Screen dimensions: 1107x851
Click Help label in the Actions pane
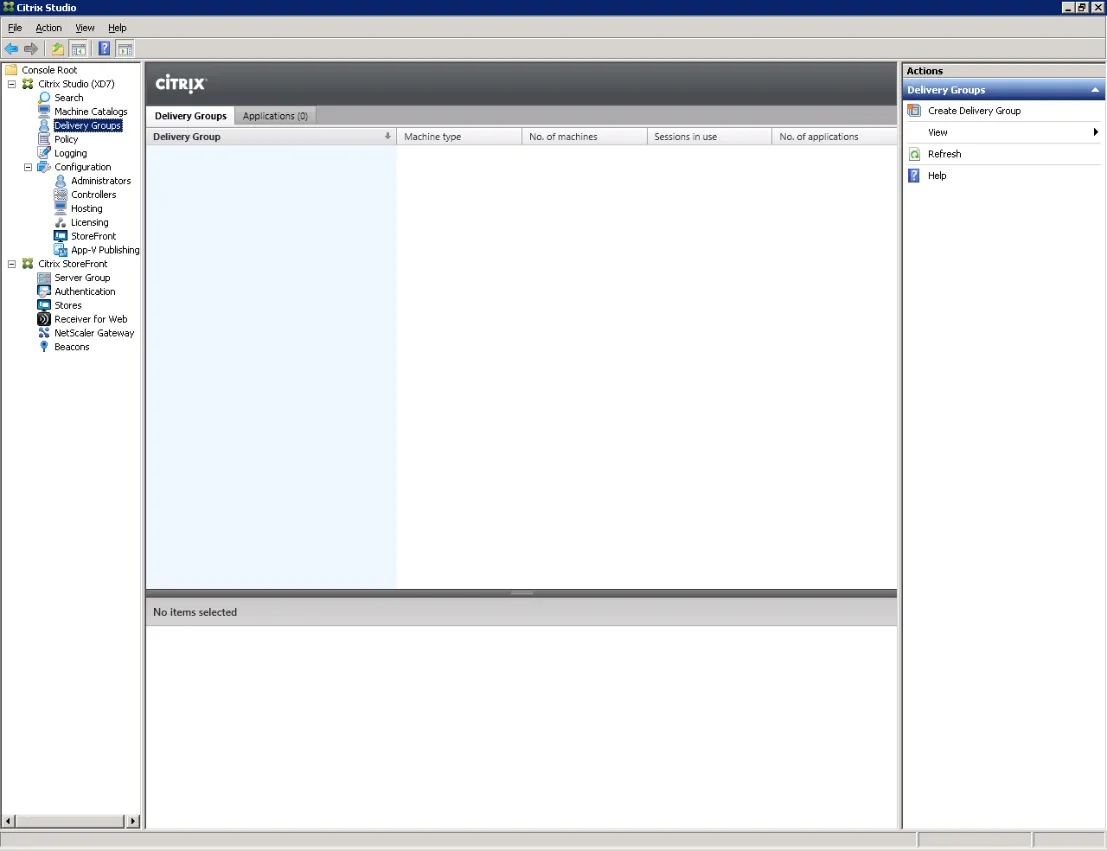click(937, 176)
